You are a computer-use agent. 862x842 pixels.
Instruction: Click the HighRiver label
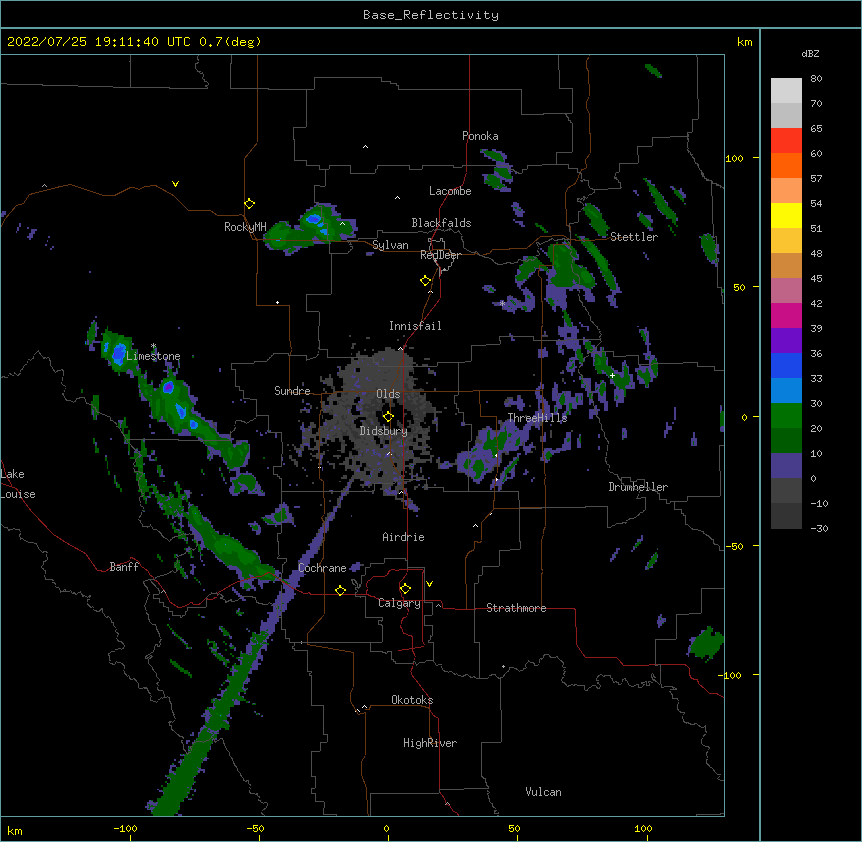(x=430, y=743)
